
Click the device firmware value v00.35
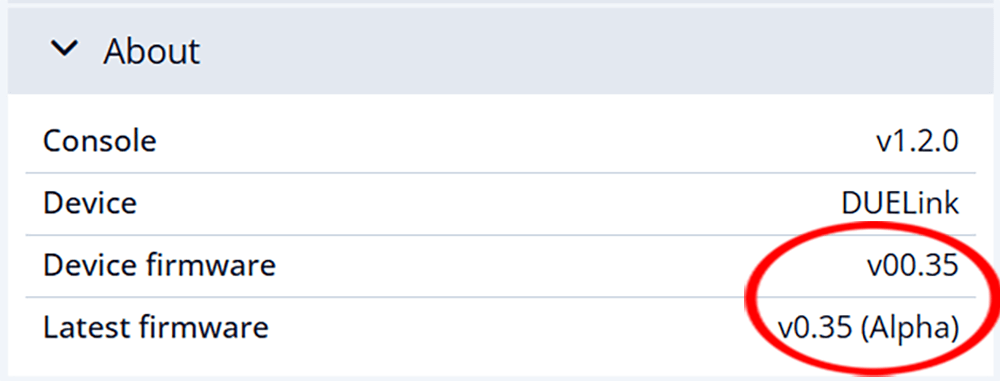tap(913, 265)
